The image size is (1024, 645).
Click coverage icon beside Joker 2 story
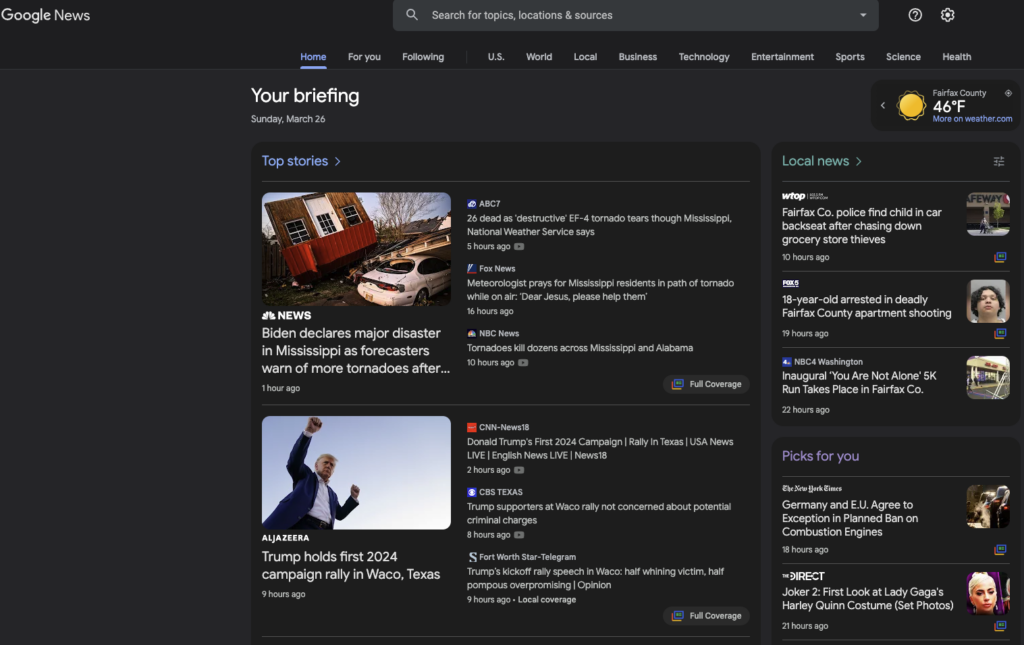999,626
